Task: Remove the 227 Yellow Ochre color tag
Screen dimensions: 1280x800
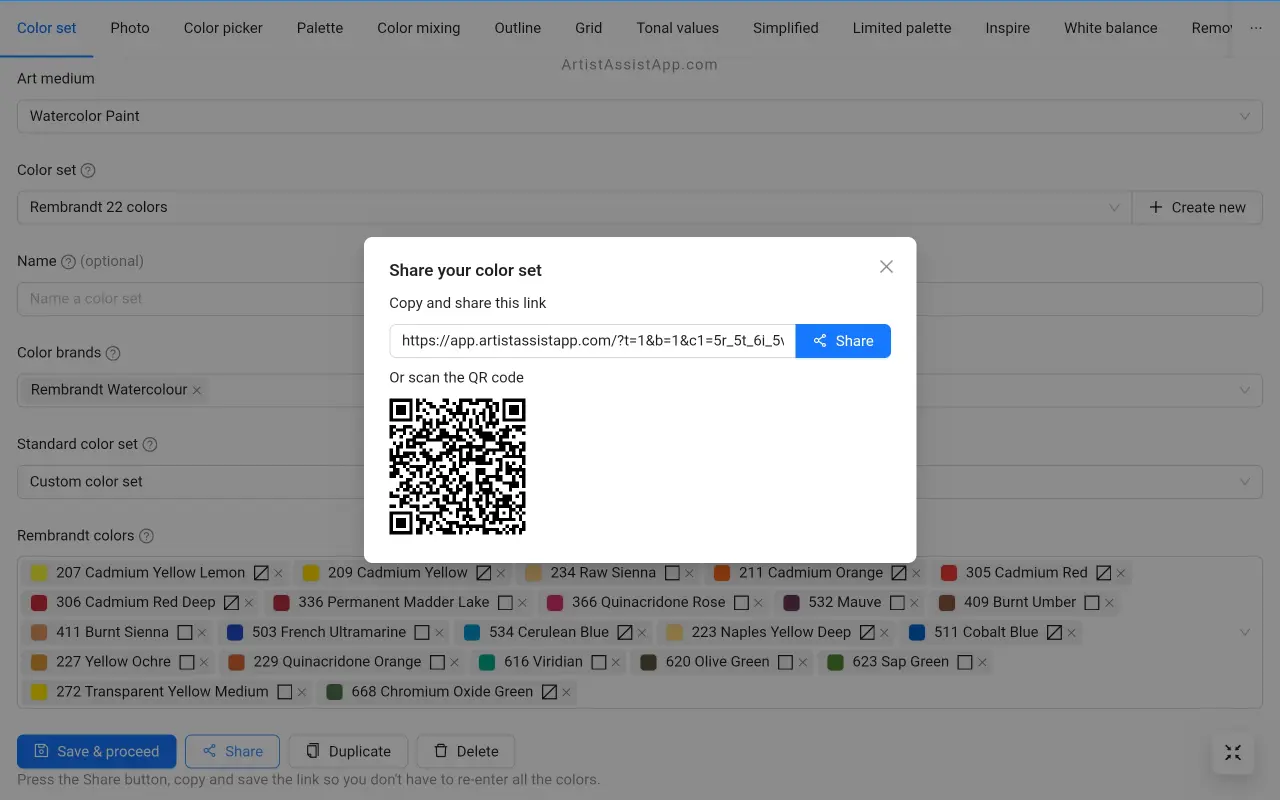Action: click(204, 662)
